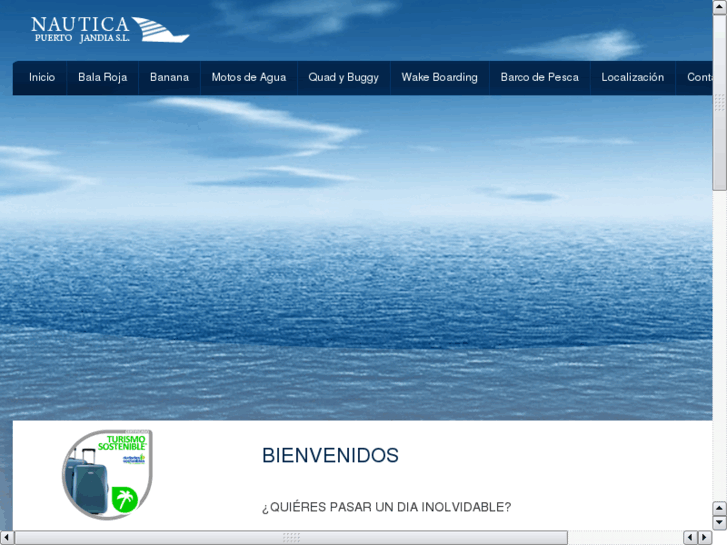Click the horizontal scrollbar left arrow at far left

tap(6, 537)
